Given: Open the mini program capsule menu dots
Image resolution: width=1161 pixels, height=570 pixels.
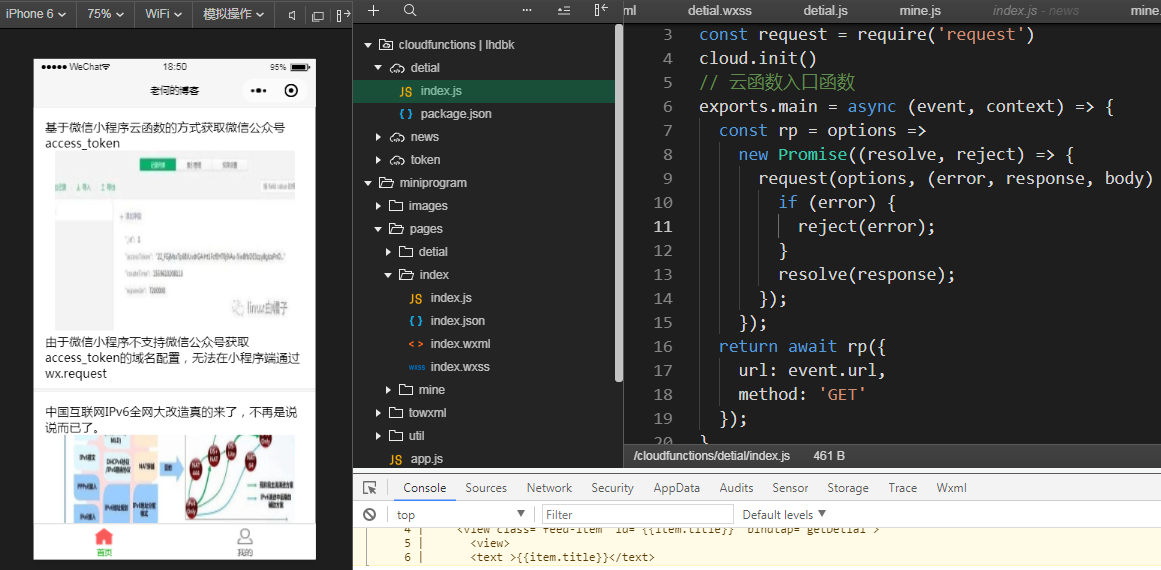Looking at the screenshot, I should (258, 90).
